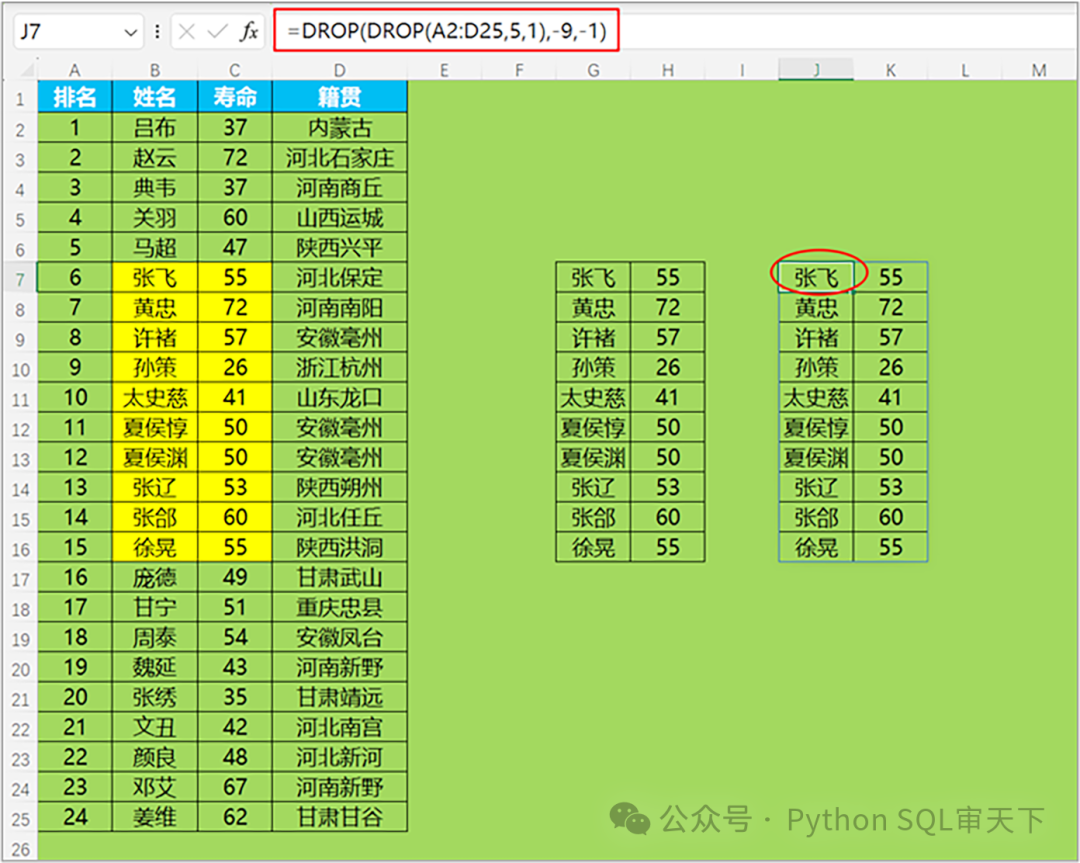1080x863 pixels.
Task: Click the Insert Function fx icon
Action: pos(249,32)
